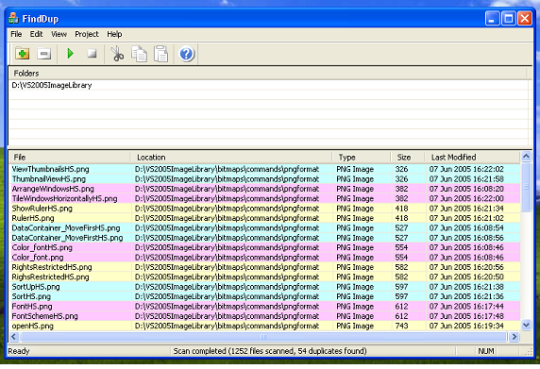The image size is (540, 369).
Task: Sort by the Last Modified column header
Action: (472, 157)
